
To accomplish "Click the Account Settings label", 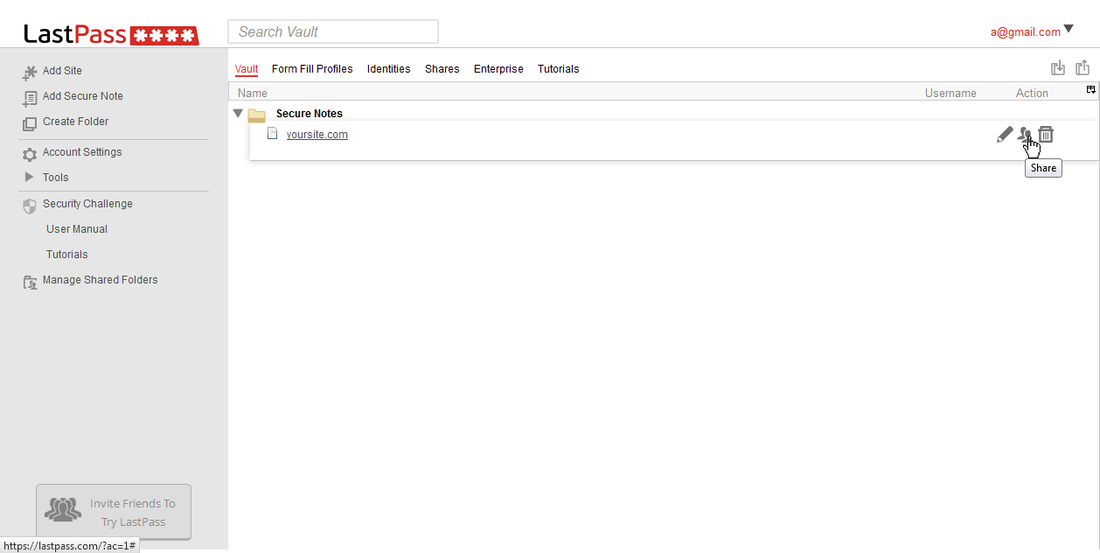I will coord(82,152).
